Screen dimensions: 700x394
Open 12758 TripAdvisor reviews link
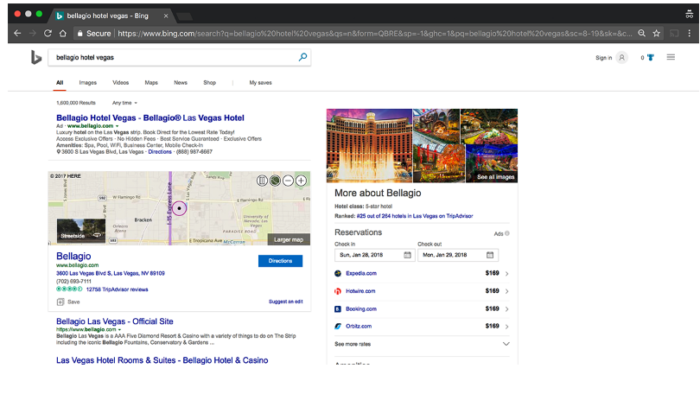coord(117,290)
